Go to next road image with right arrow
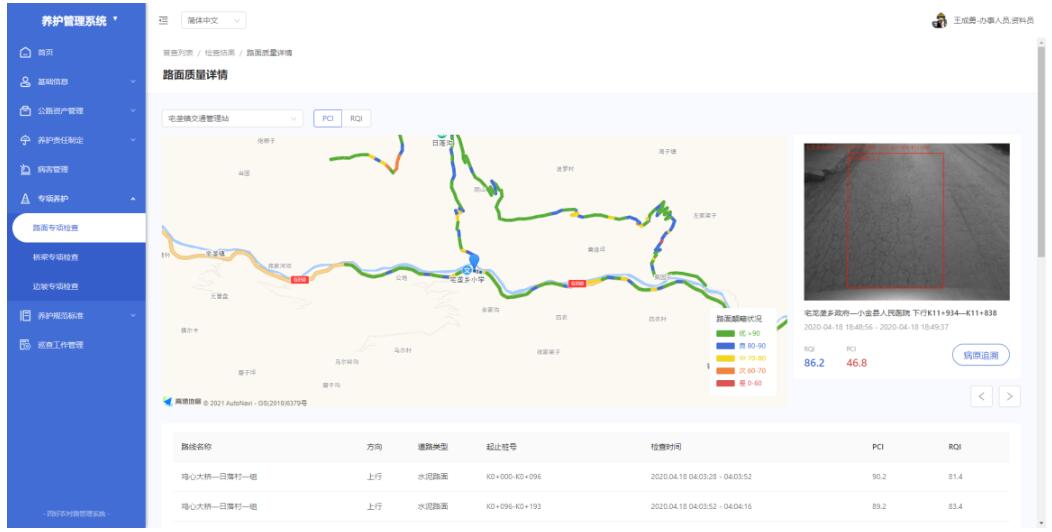 coord(1009,397)
